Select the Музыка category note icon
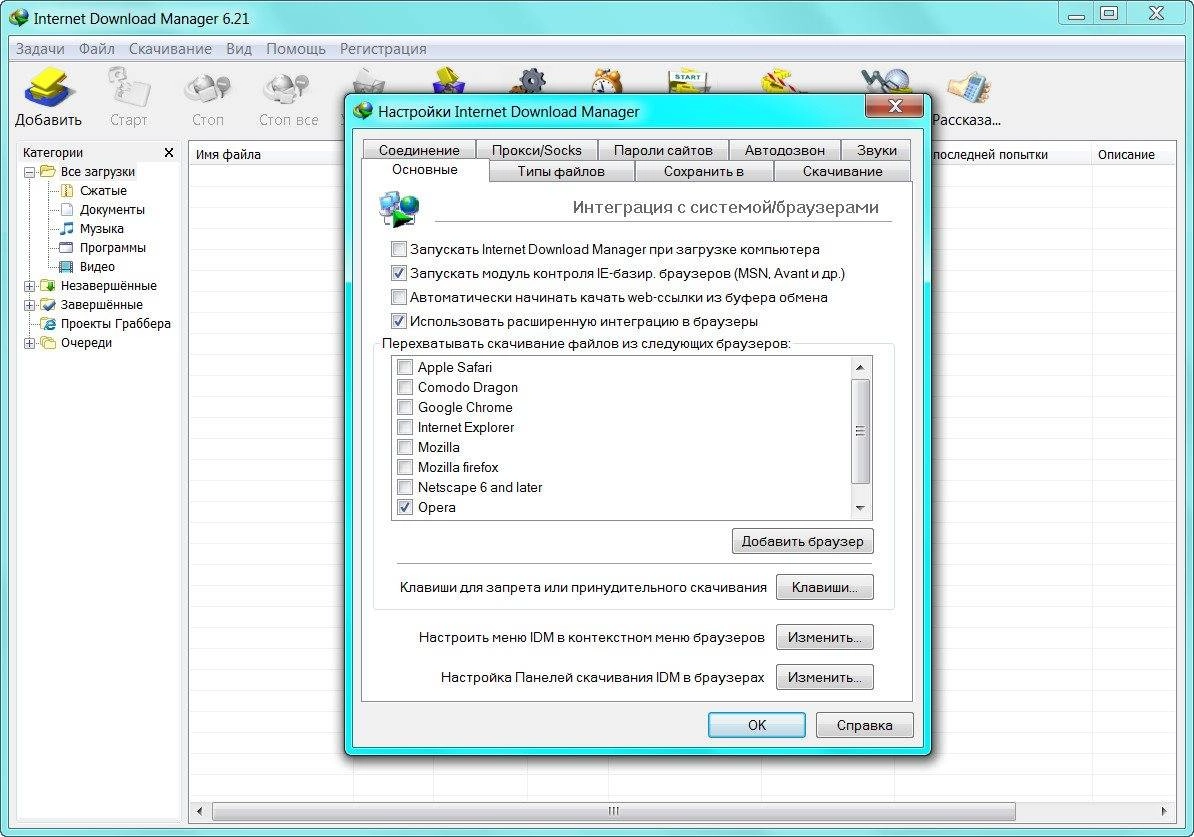 coord(66,228)
